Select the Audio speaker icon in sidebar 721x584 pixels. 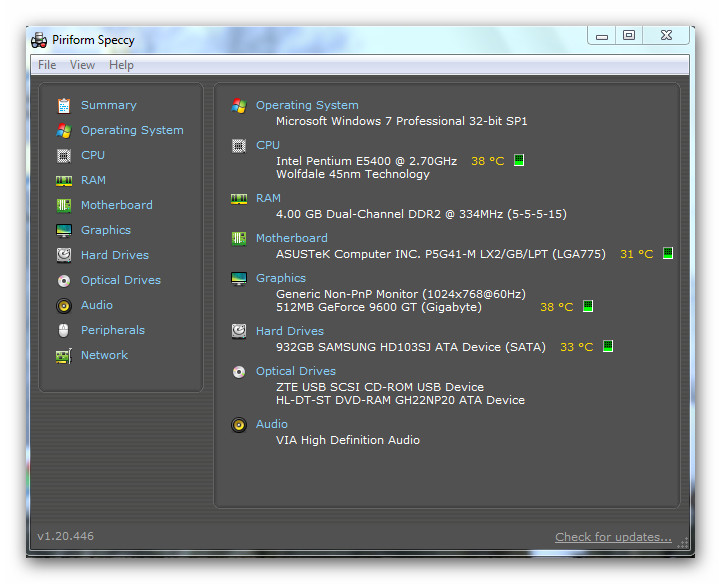point(64,305)
